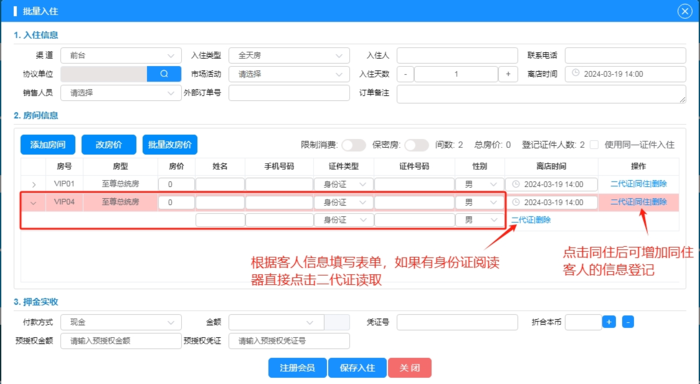Toggle the 保密房 switch
Screen dimensions: 700x384
coord(417,145)
